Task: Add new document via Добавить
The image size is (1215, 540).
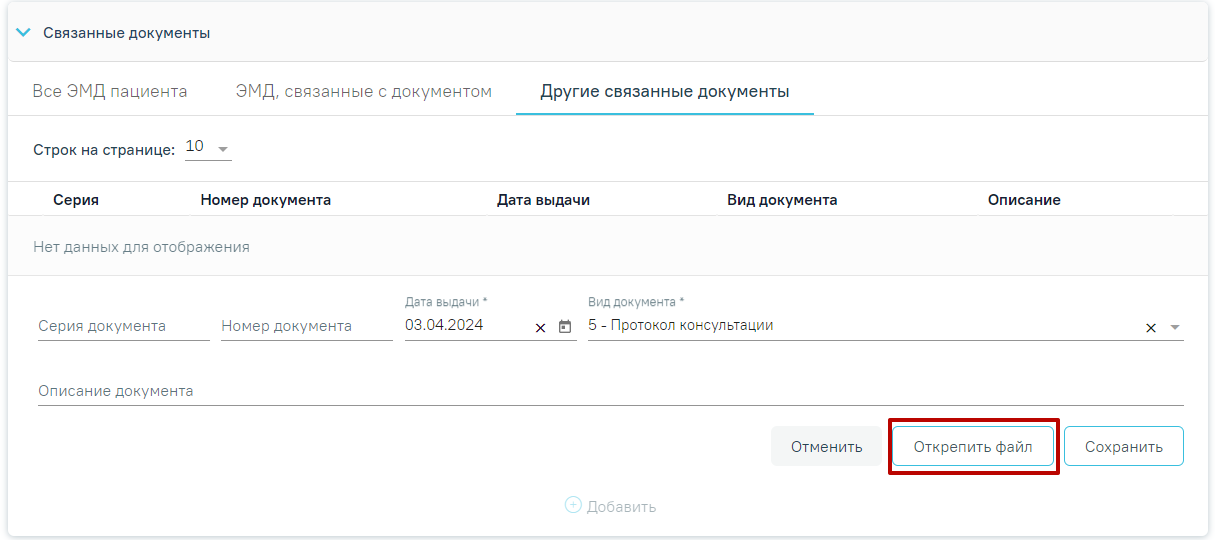Action: (611, 506)
